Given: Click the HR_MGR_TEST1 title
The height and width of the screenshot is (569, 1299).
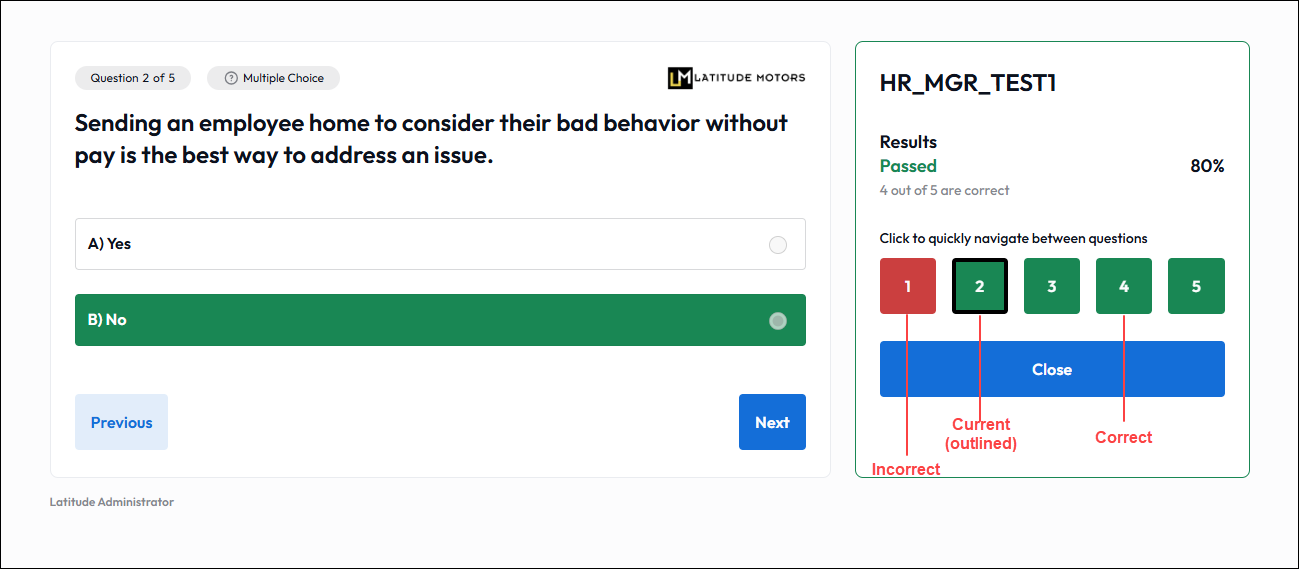Looking at the screenshot, I should click(x=968, y=84).
